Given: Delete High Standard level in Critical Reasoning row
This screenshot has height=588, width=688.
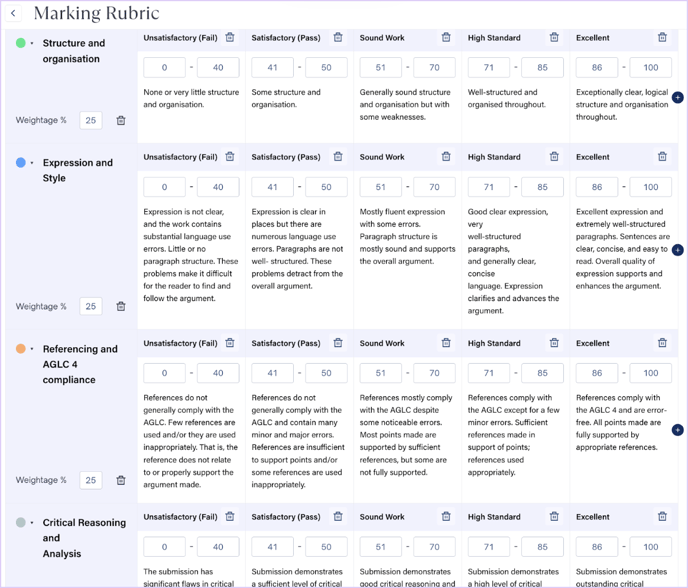Looking at the screenshot, I should (x=554, y=517).
